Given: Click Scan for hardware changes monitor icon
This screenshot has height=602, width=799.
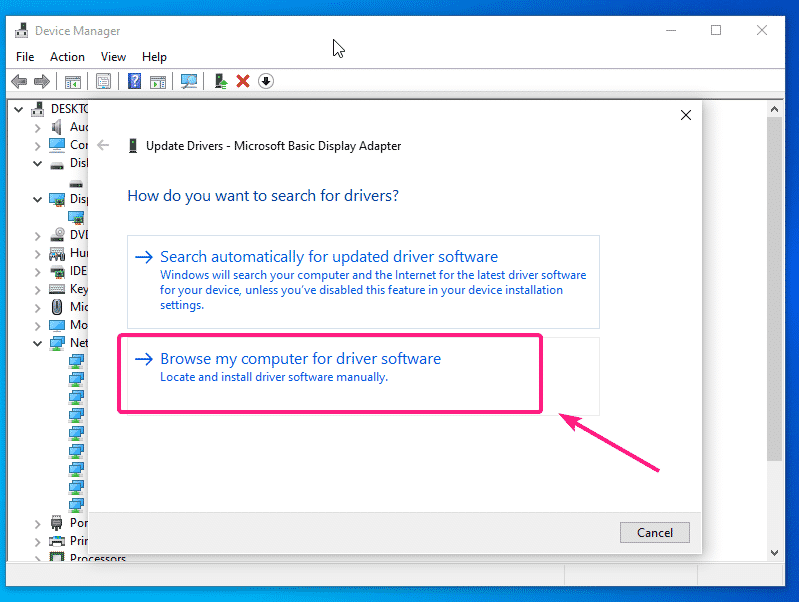Looking at the screenshot, I should pos(189,81).
